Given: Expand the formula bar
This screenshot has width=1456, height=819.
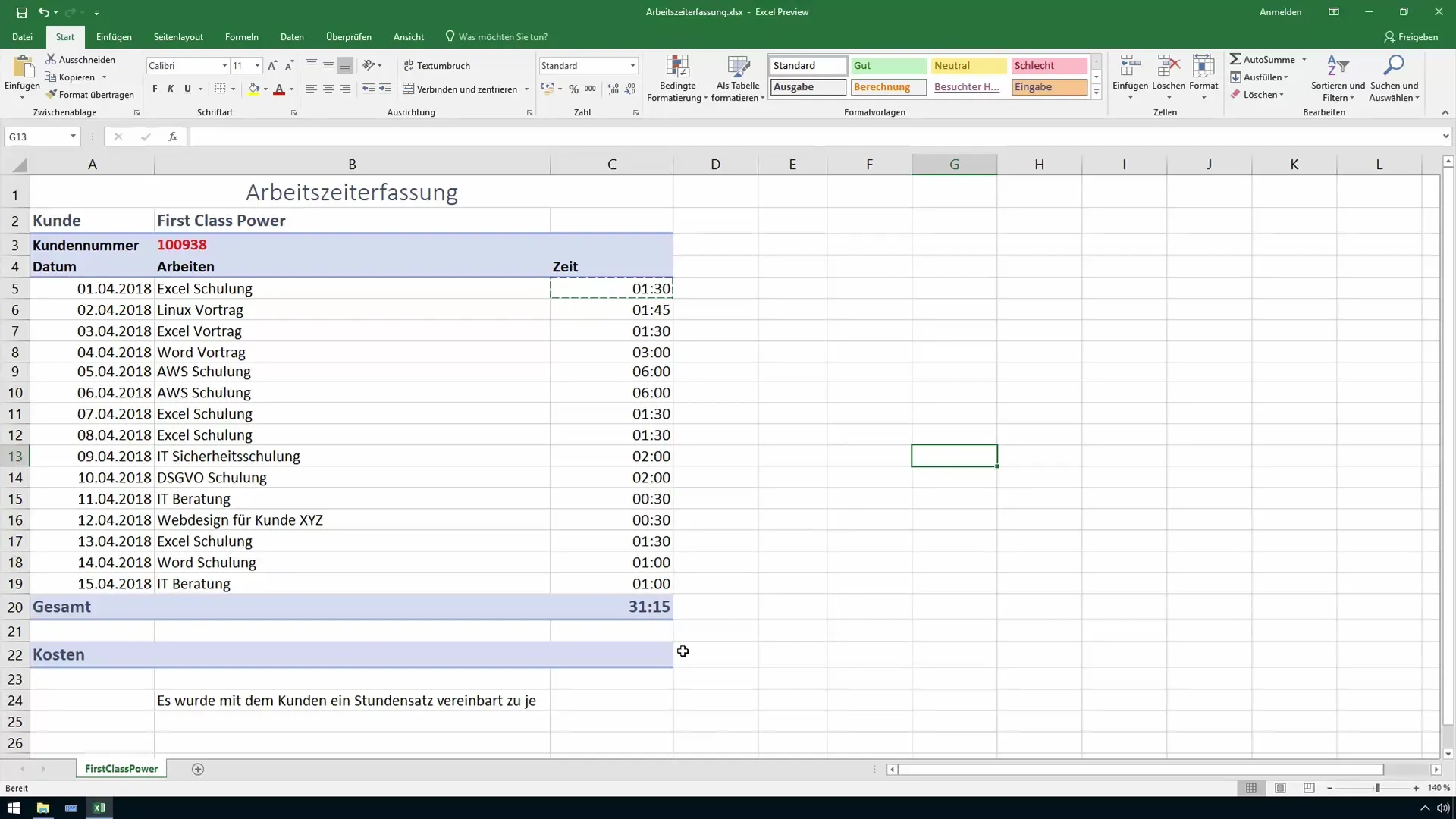Looking at the screenshot, I should pos(1445,136).
